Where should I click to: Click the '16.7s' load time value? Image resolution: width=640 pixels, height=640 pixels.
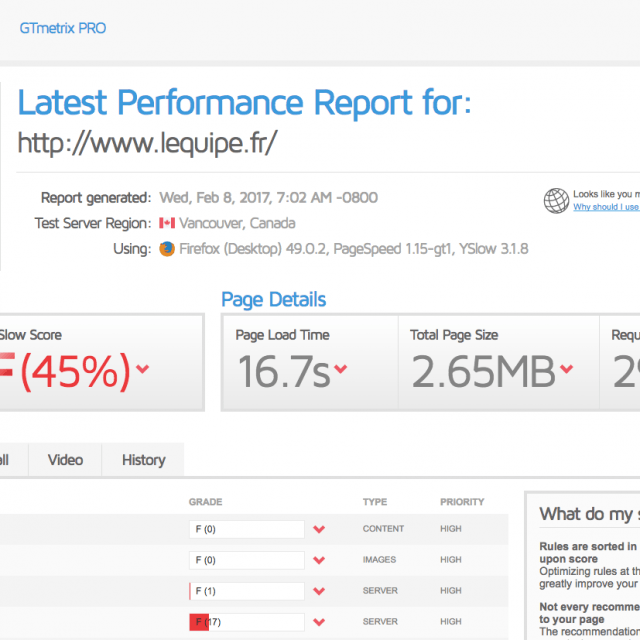(284, 371)
